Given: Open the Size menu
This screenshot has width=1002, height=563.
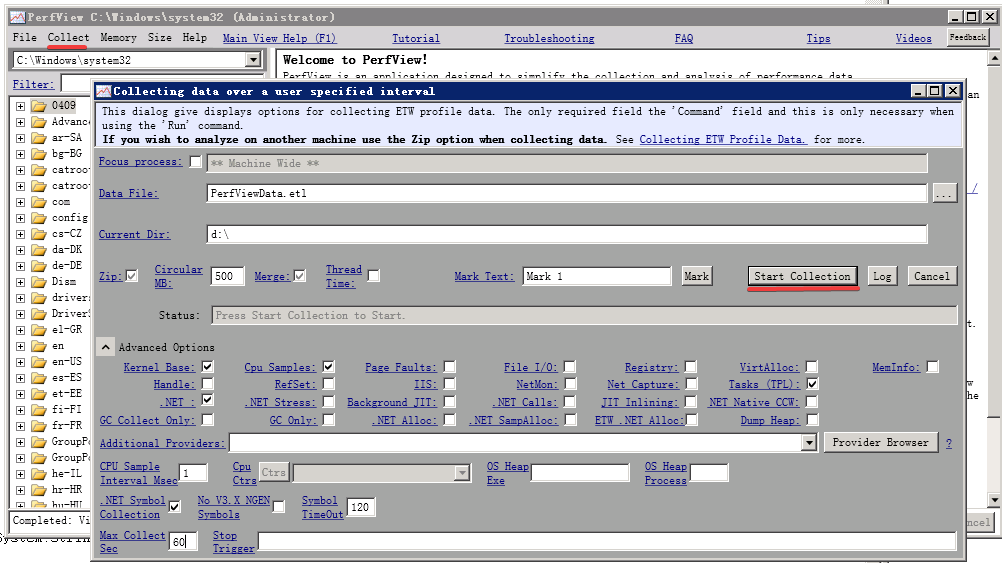Looking at the screenshot, I should [160, 38].
